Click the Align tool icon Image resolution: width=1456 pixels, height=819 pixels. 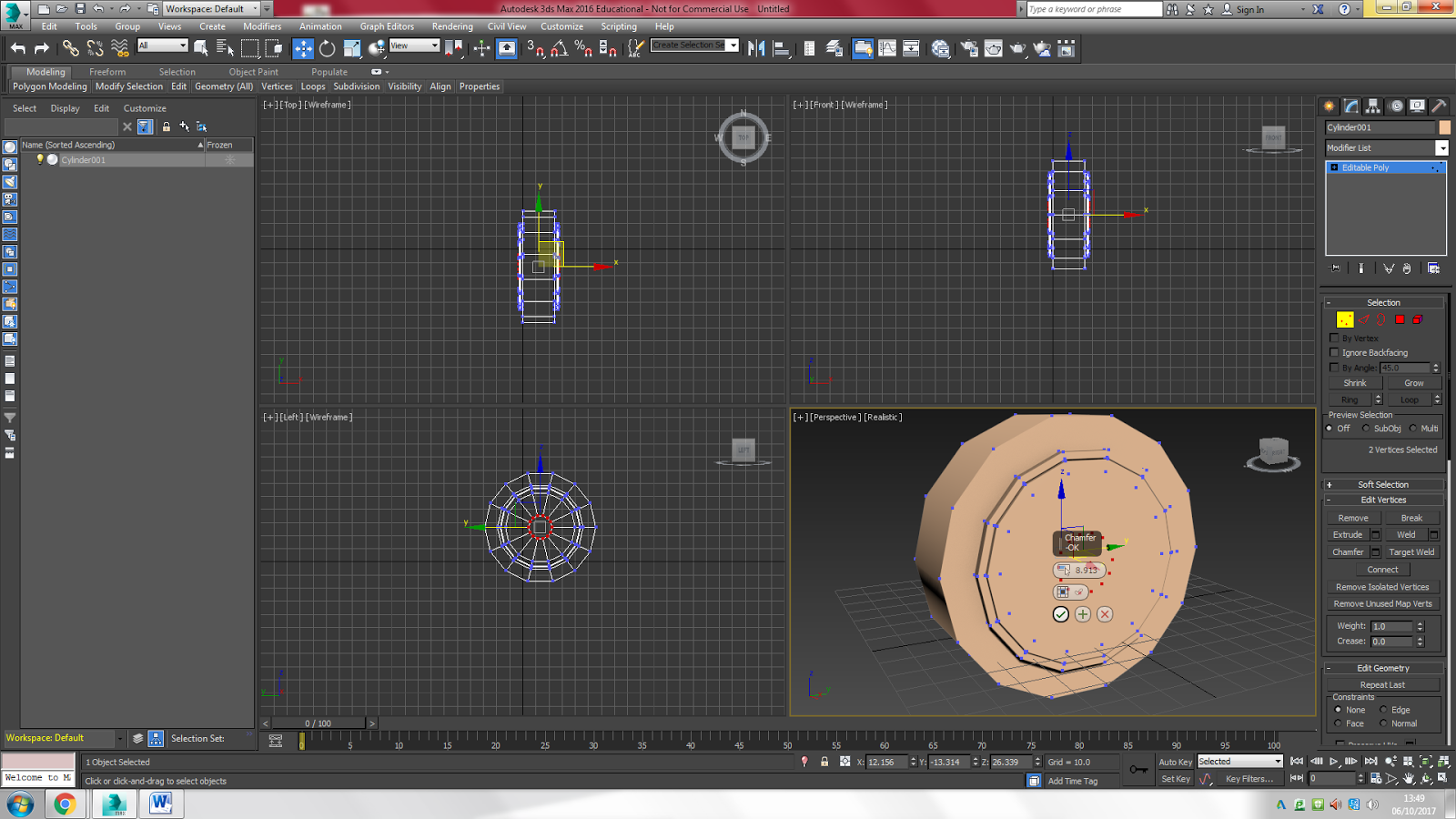(x=781, y=48)
